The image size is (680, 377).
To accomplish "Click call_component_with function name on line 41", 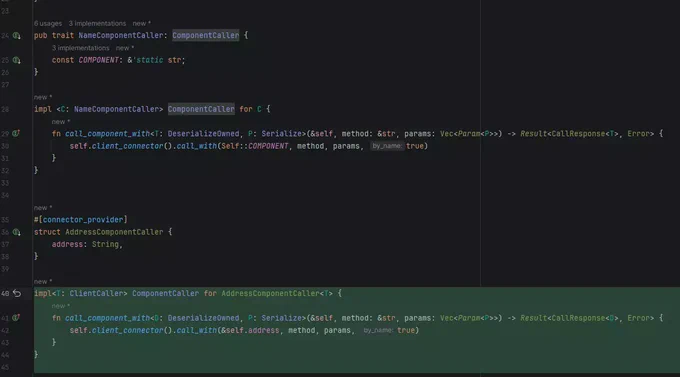I will point(107,318).
